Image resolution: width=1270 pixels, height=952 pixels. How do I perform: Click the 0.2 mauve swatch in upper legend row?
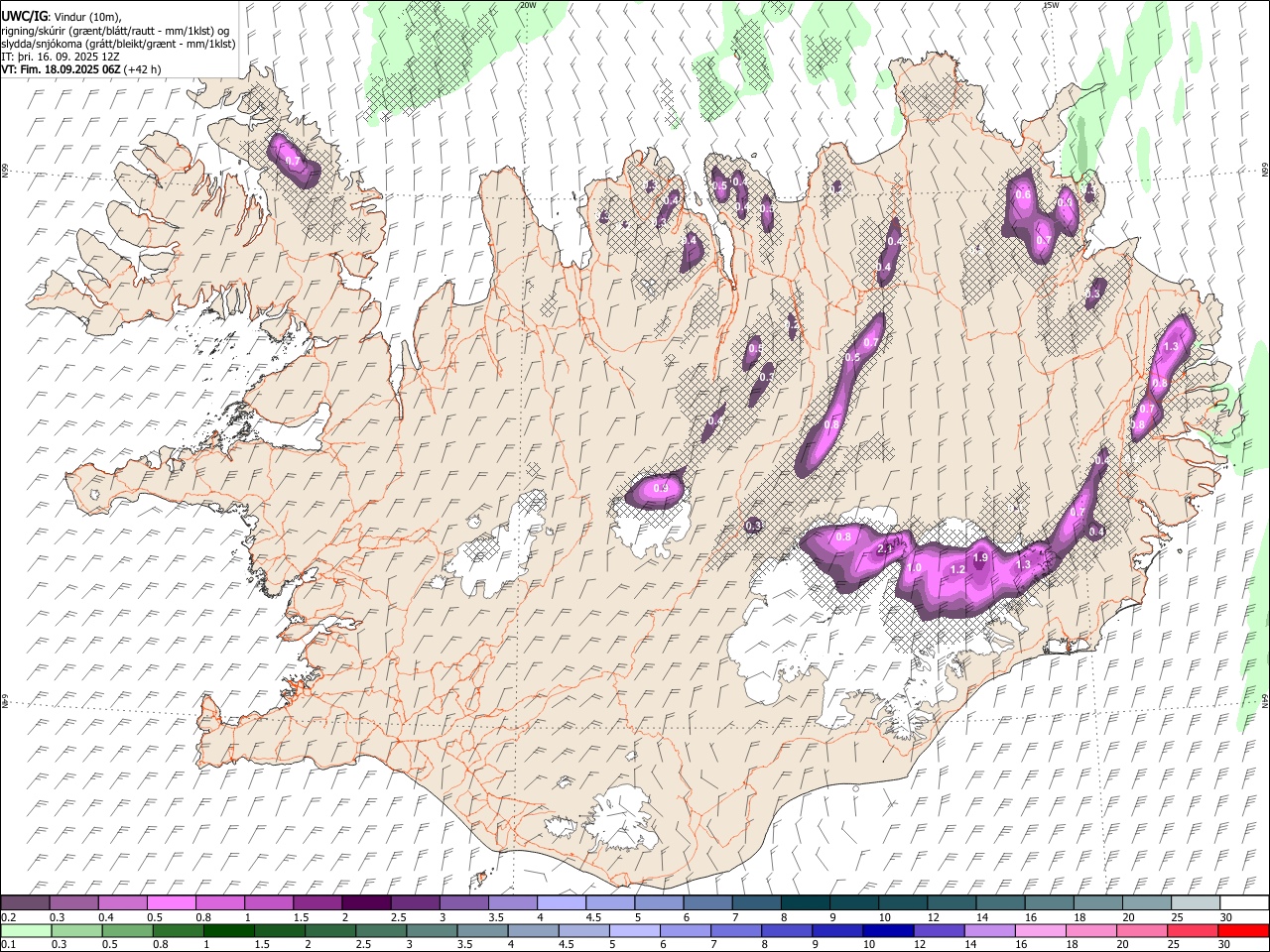coord(25,903)
